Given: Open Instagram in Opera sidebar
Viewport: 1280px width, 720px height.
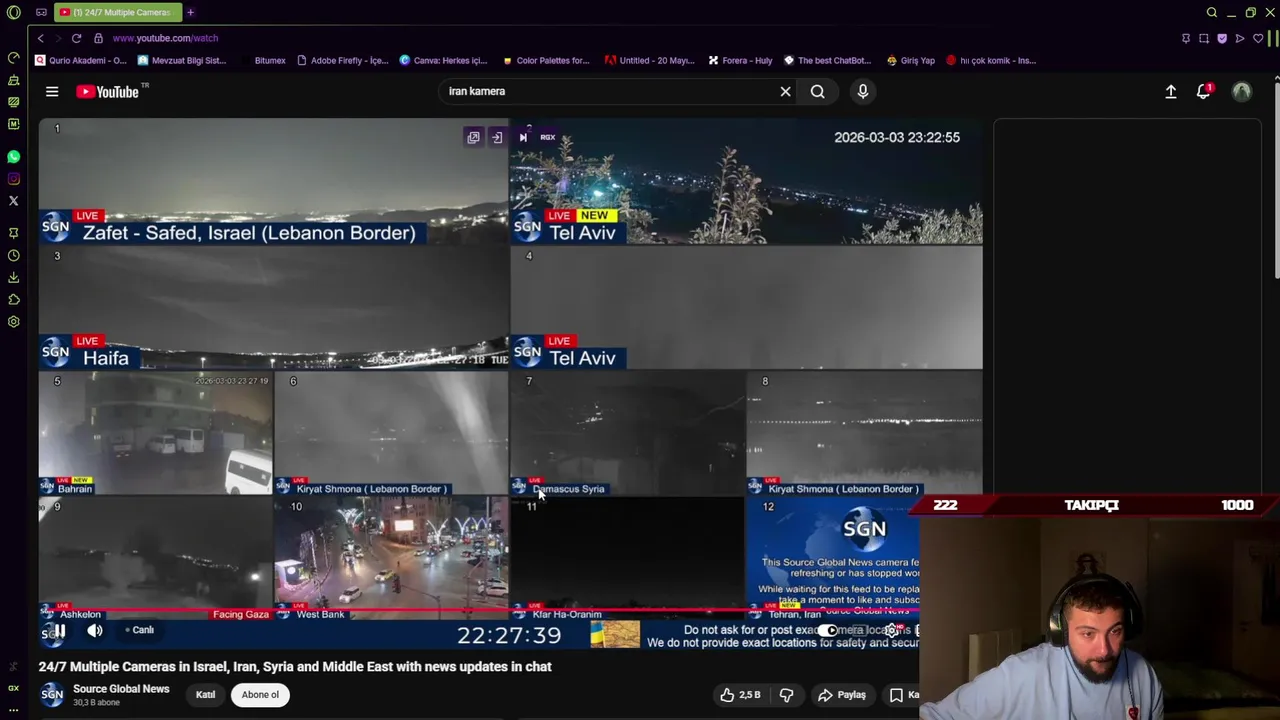Looking at the screenshot, I should tap(13, 179).
